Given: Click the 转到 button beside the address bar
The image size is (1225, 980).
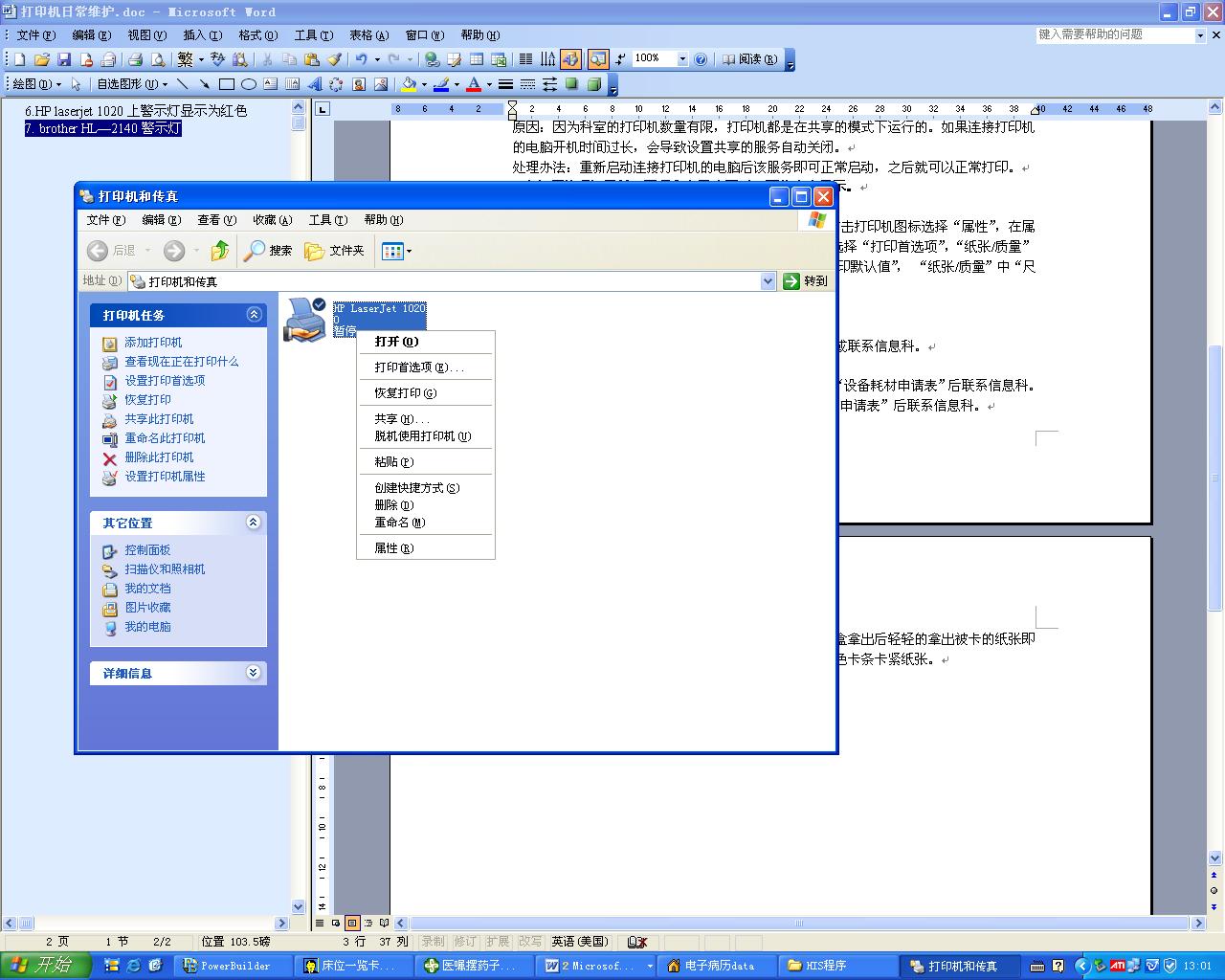Looking at the screenshot, I should (x=803, y=280).
